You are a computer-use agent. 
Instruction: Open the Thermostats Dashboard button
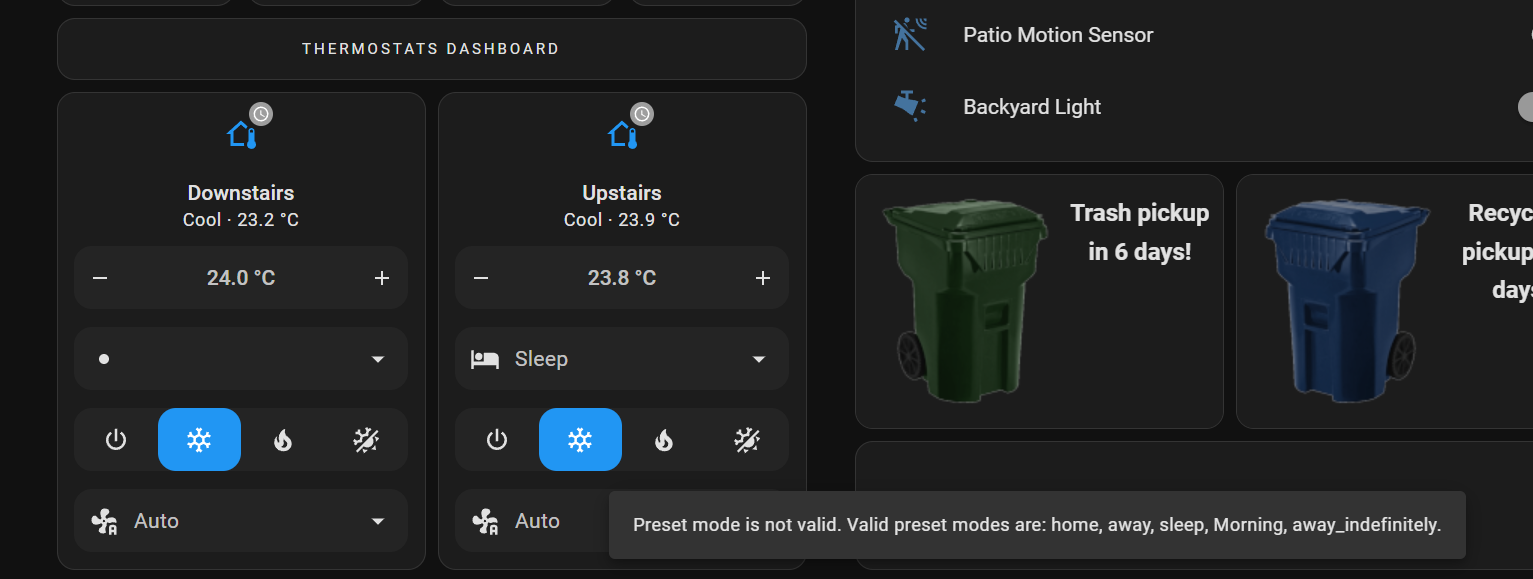pyautogui.click(x=431, y=49)
